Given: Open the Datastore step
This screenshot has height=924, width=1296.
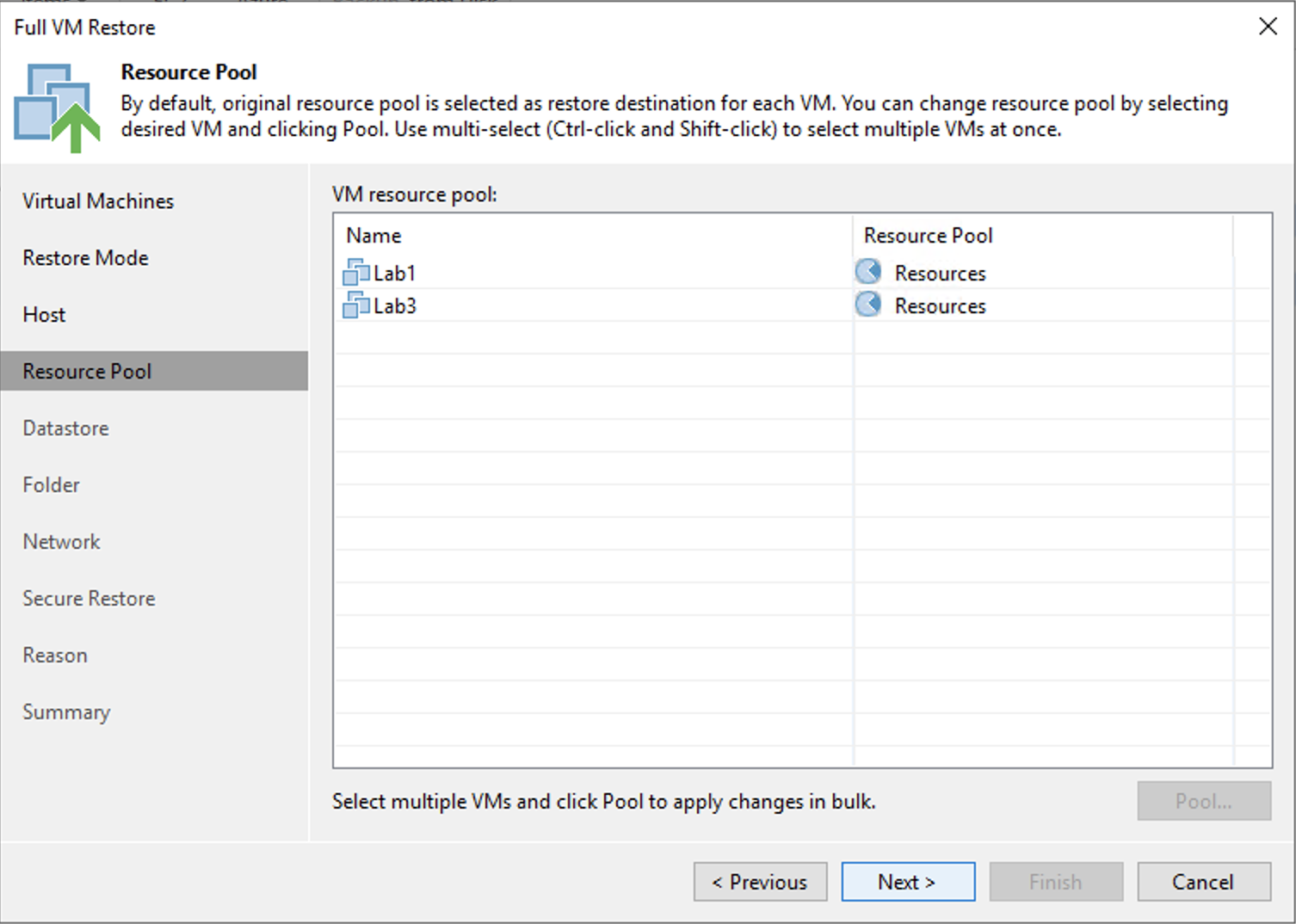Looking at the screenshot, I should (65, 428).
